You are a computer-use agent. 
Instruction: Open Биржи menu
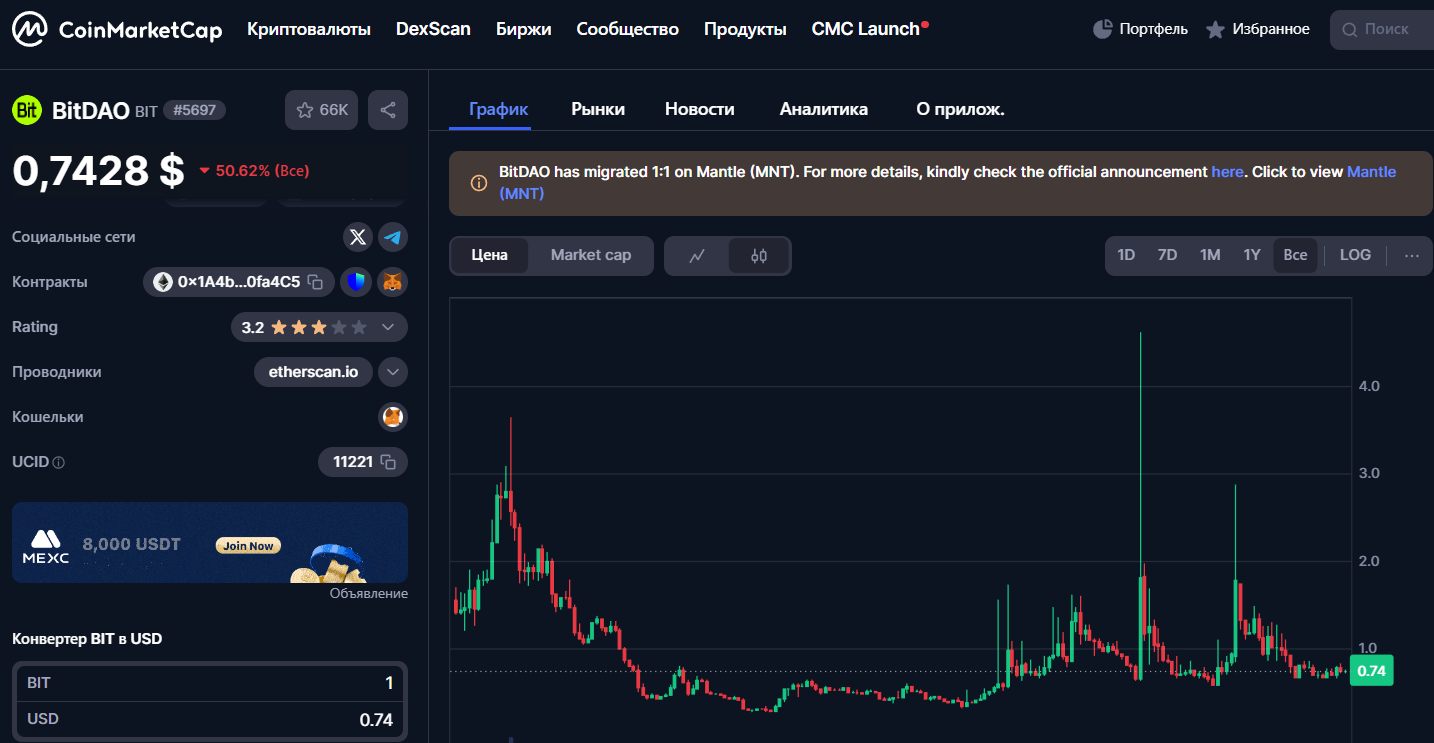tap(524, 29)
